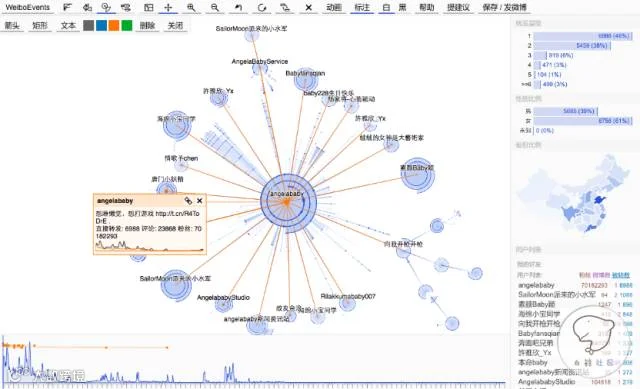
Task: Select 许雅欣_Yx row in user list
Action: coord(575,353)
